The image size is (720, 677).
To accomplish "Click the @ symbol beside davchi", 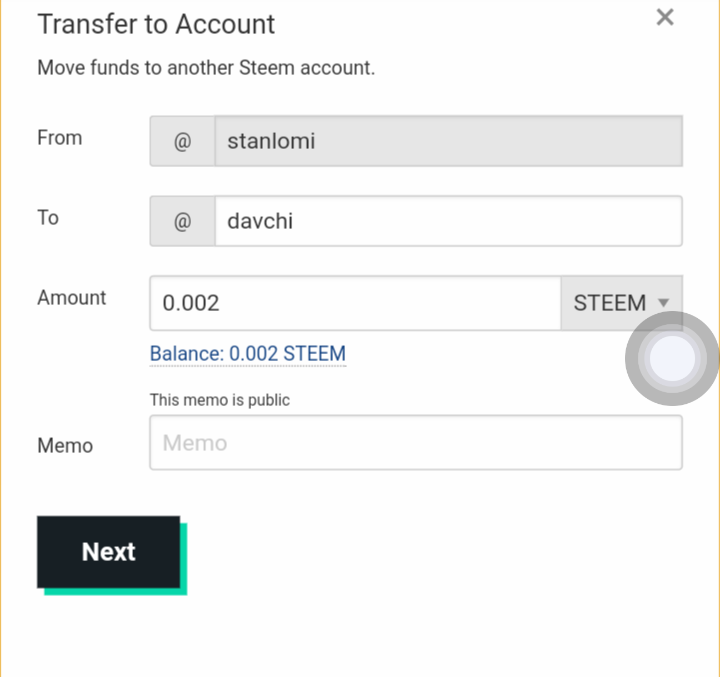I will point(182,221).
